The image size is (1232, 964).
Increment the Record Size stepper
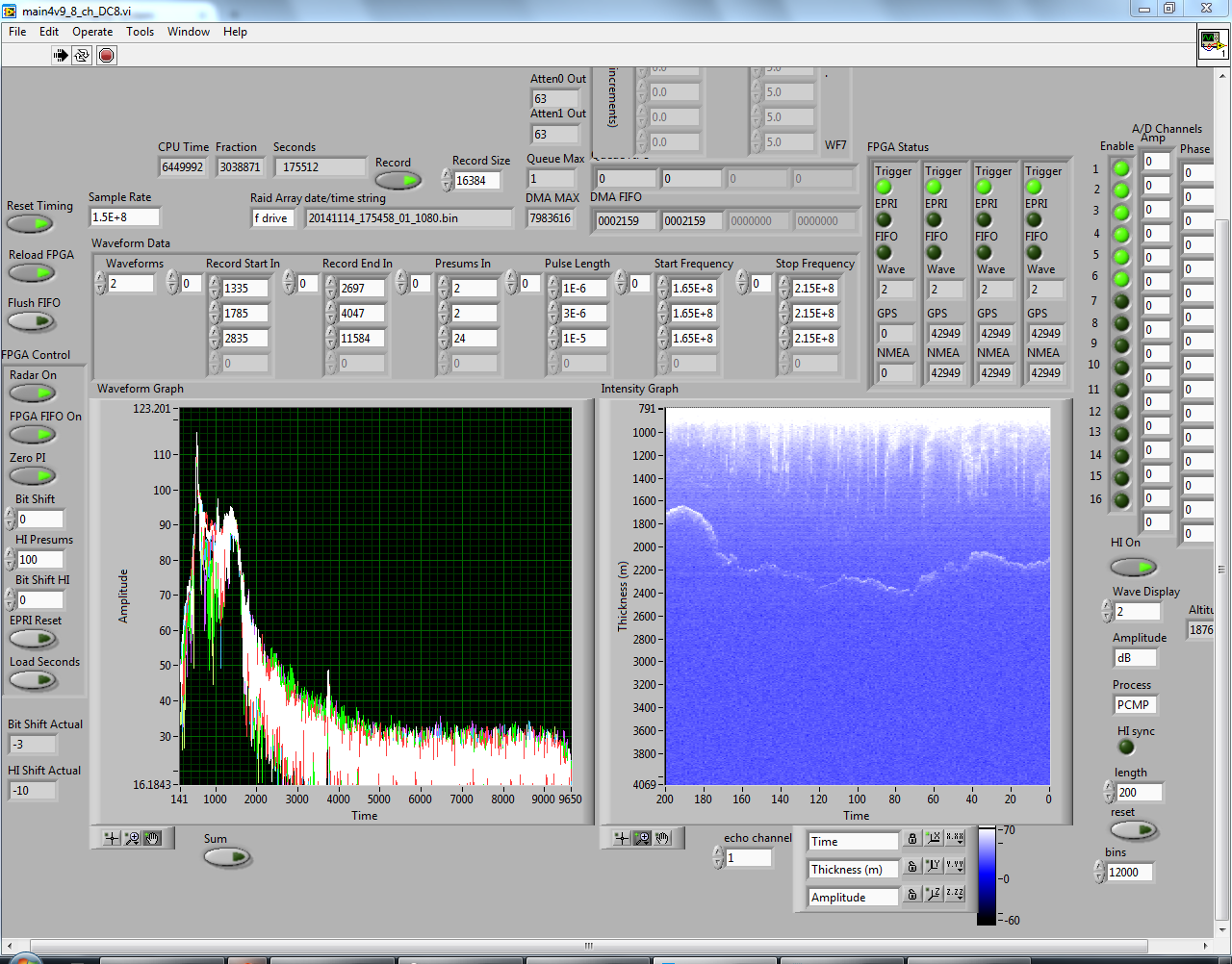(447, 175)
